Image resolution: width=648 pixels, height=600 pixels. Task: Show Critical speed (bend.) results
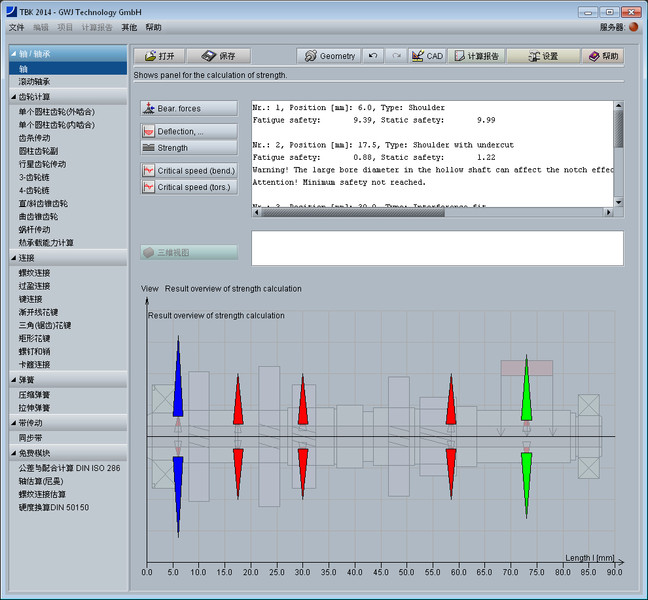[x=189, y=171]
